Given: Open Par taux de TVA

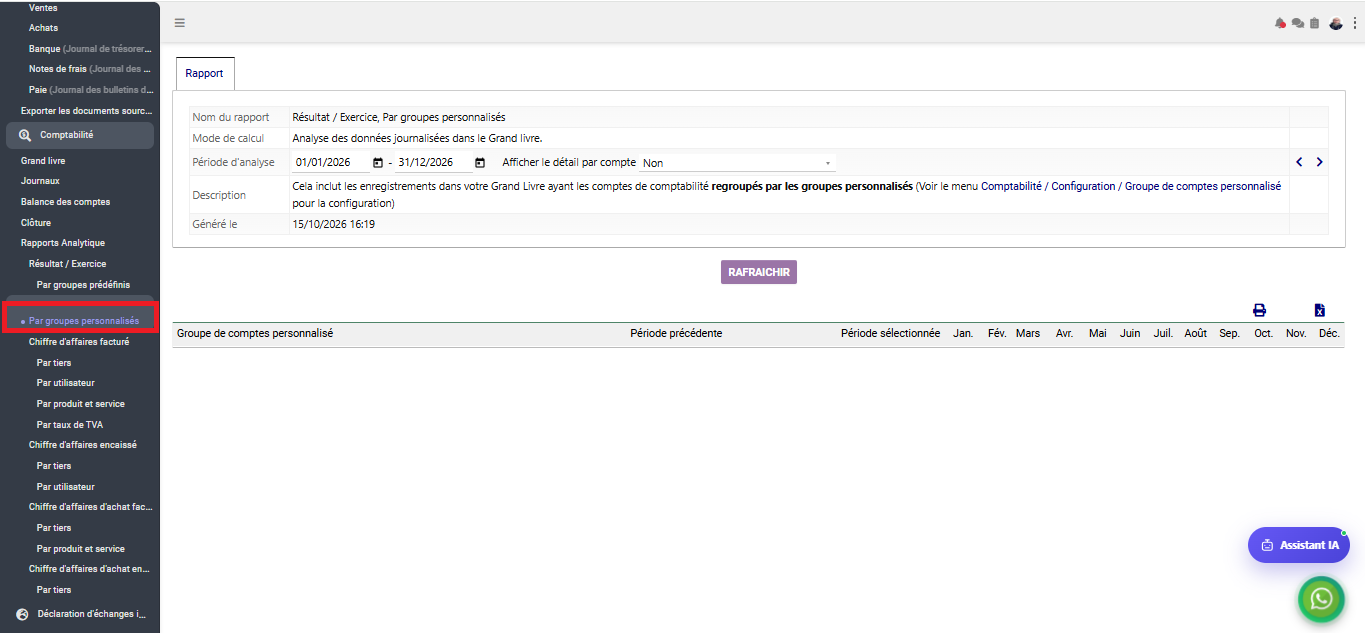Looking at the screenshot, I should click(70, 425).
